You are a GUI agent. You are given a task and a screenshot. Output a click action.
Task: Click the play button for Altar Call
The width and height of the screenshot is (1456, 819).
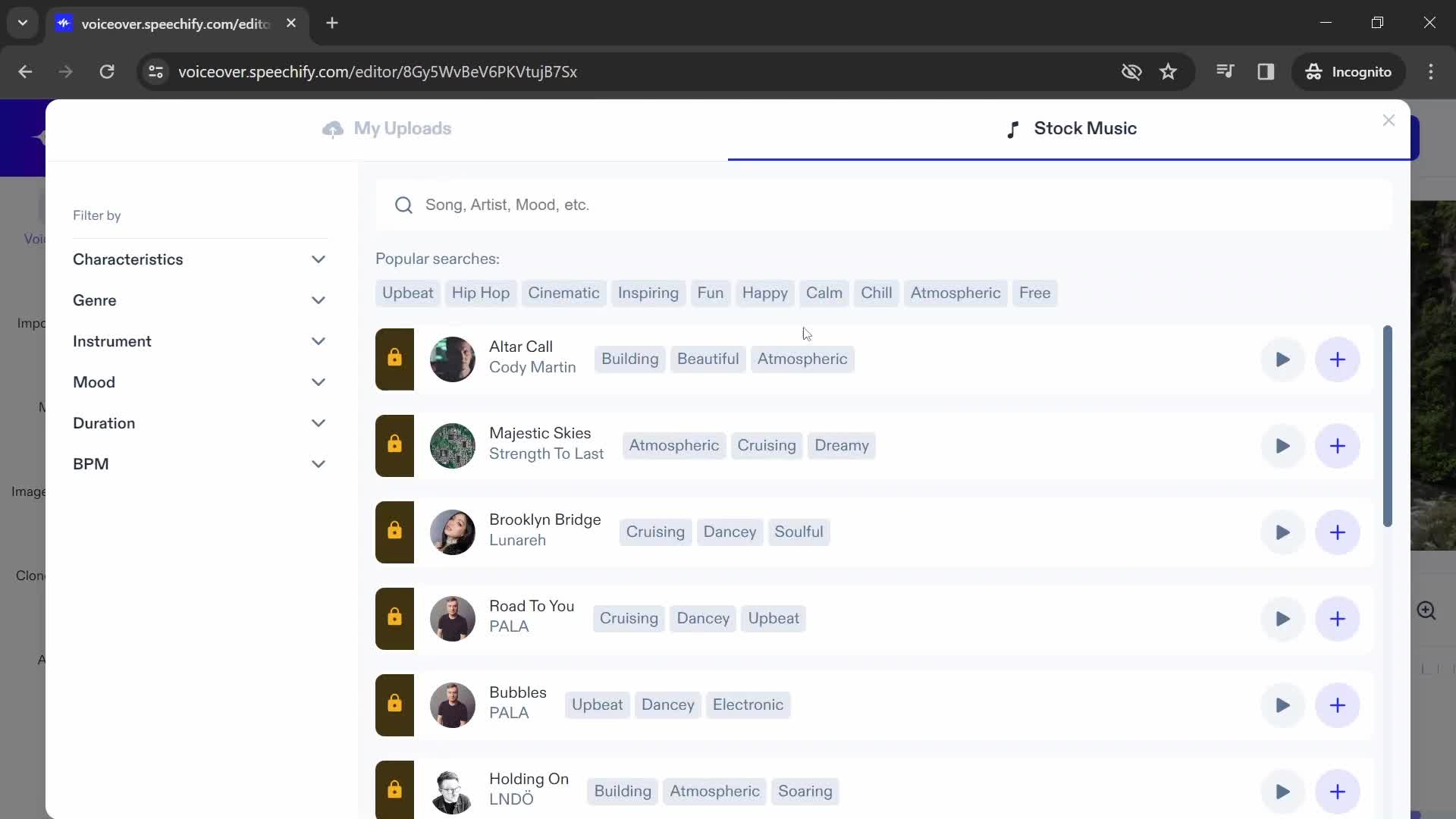coord(1283,359)
